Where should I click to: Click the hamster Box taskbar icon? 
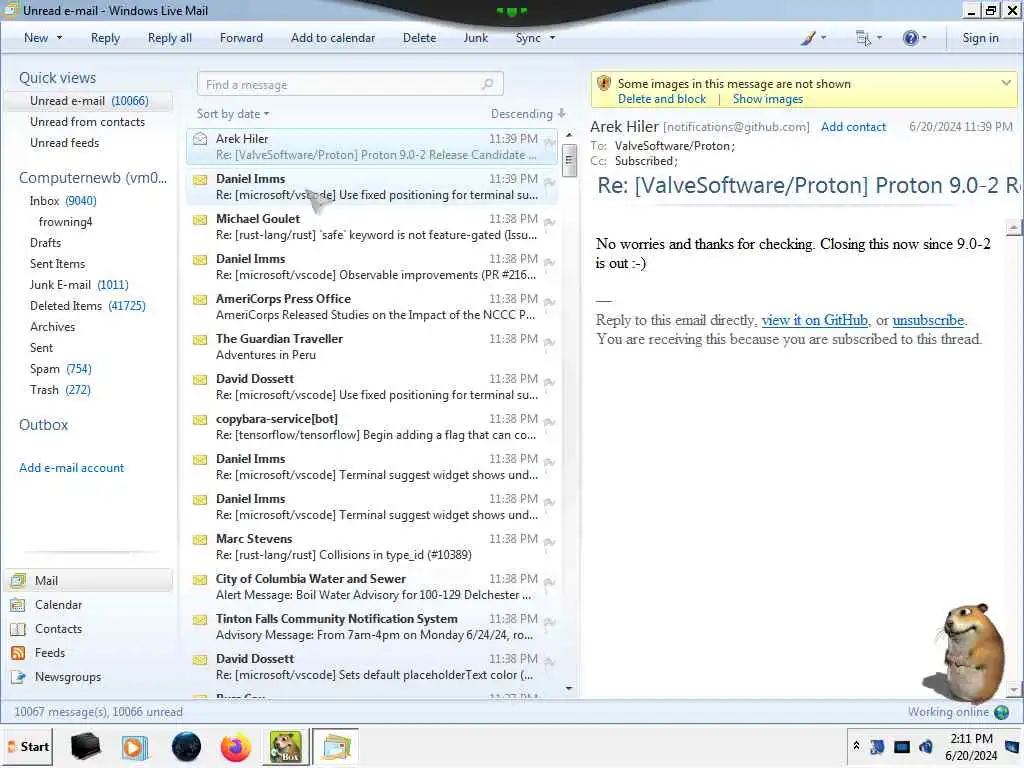coord(285,746)
